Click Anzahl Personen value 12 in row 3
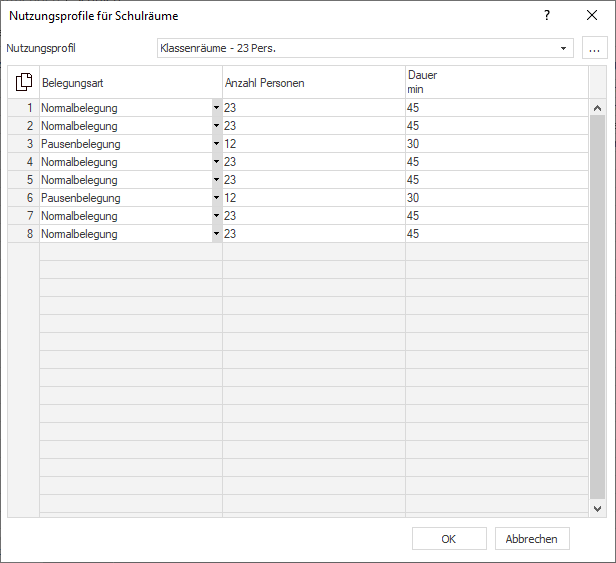 pyautogui.click(x=314, y=144)
